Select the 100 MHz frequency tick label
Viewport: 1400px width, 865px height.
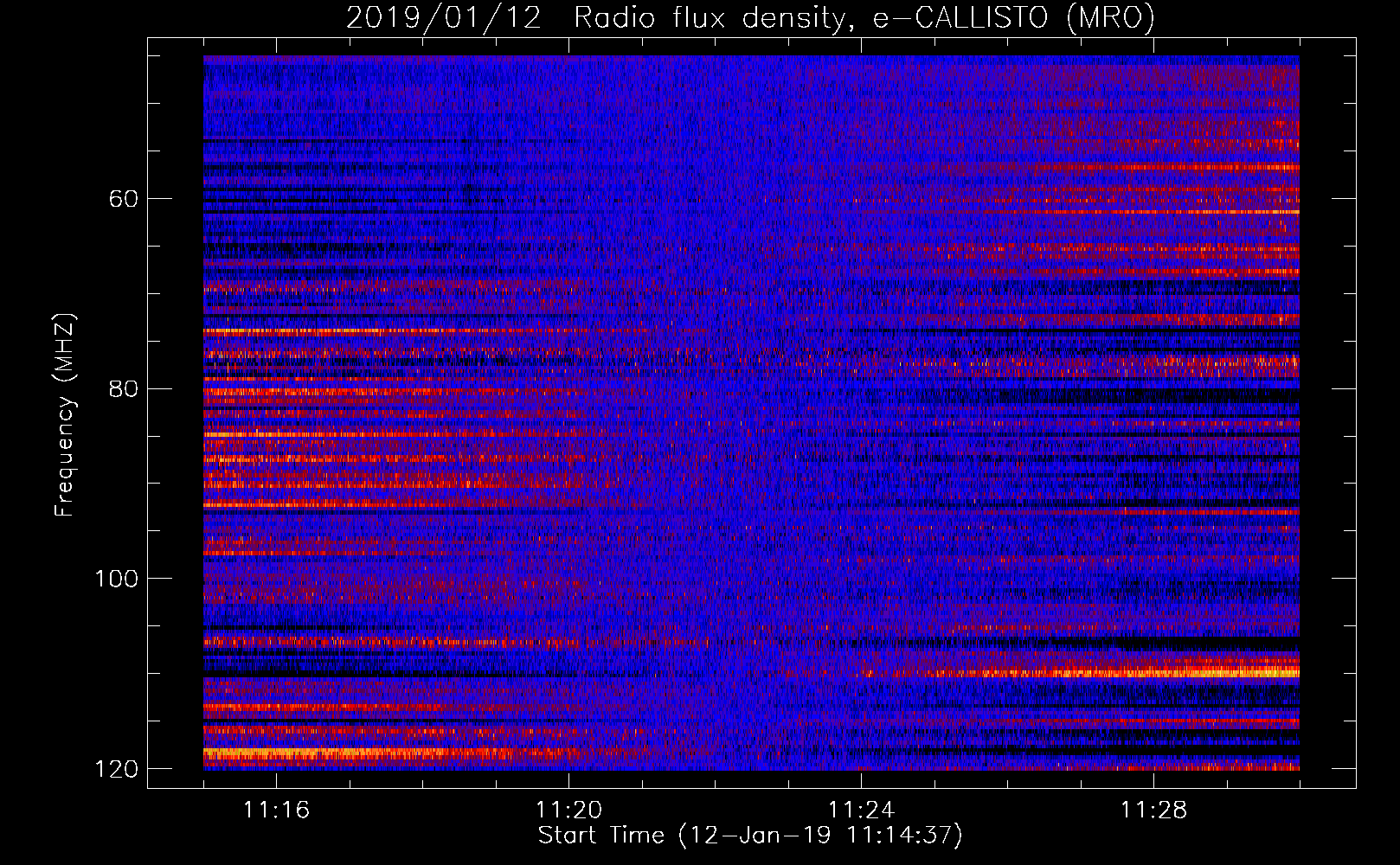coord(117,579)
